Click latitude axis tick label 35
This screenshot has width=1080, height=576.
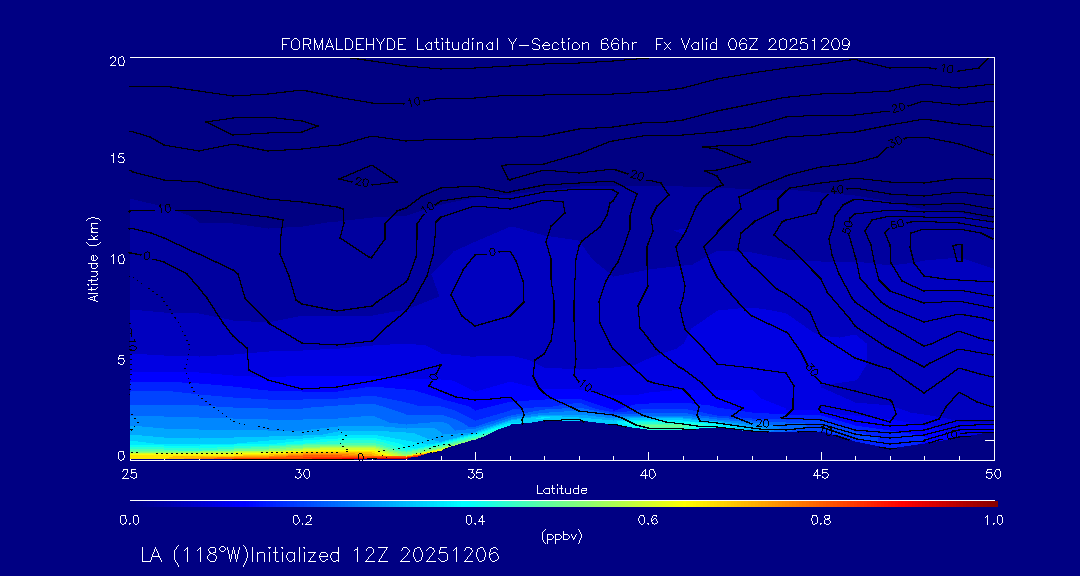click(x=475, y=474)
